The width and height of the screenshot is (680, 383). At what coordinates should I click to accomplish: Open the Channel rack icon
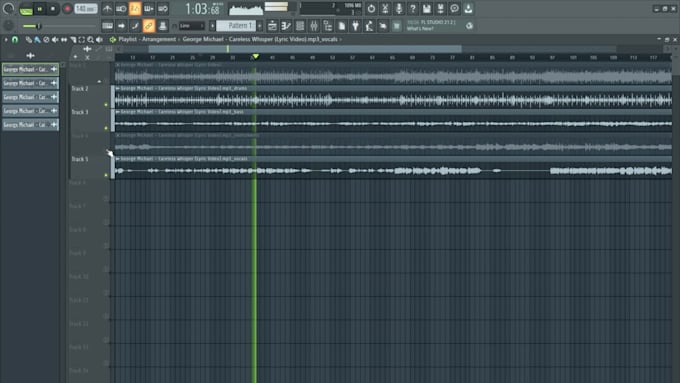pyautogui.click(x=300, y=26)
